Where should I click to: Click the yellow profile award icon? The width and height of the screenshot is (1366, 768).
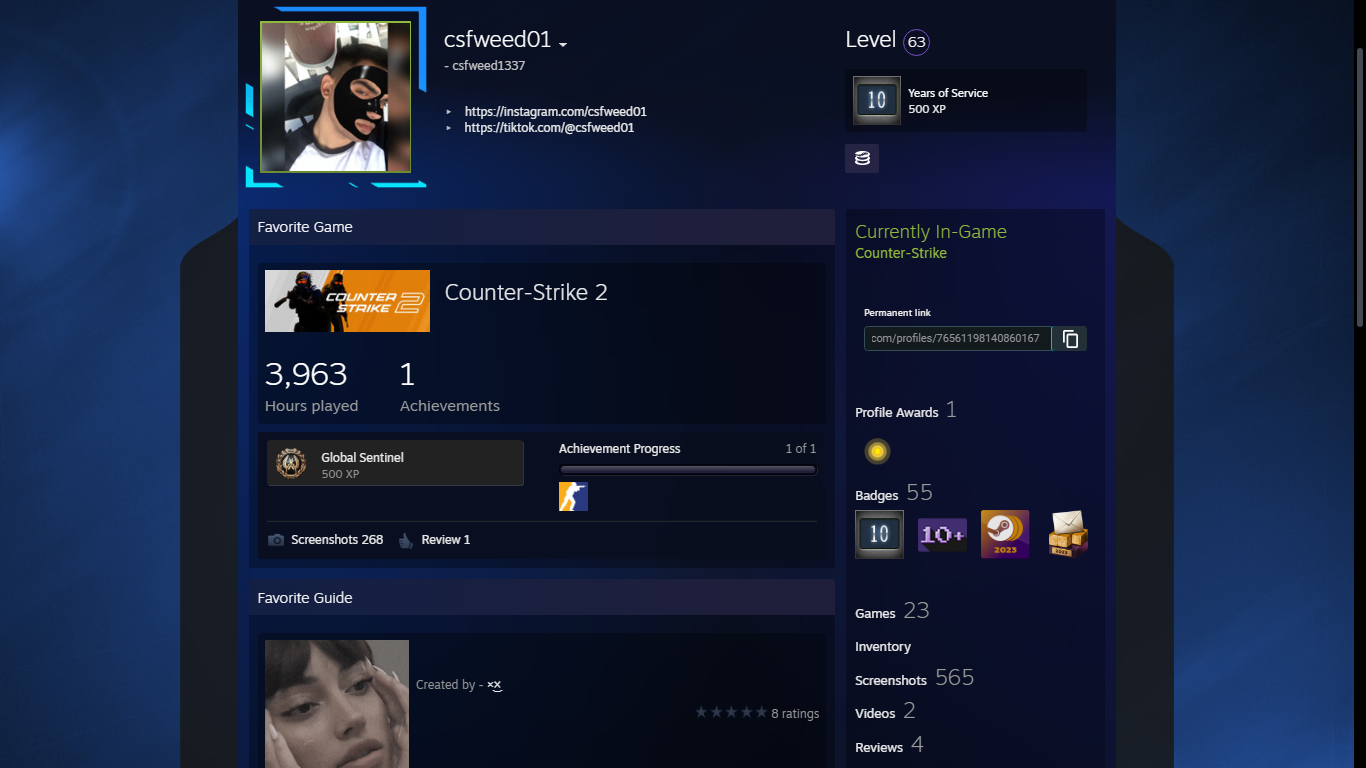coord(877,452)
